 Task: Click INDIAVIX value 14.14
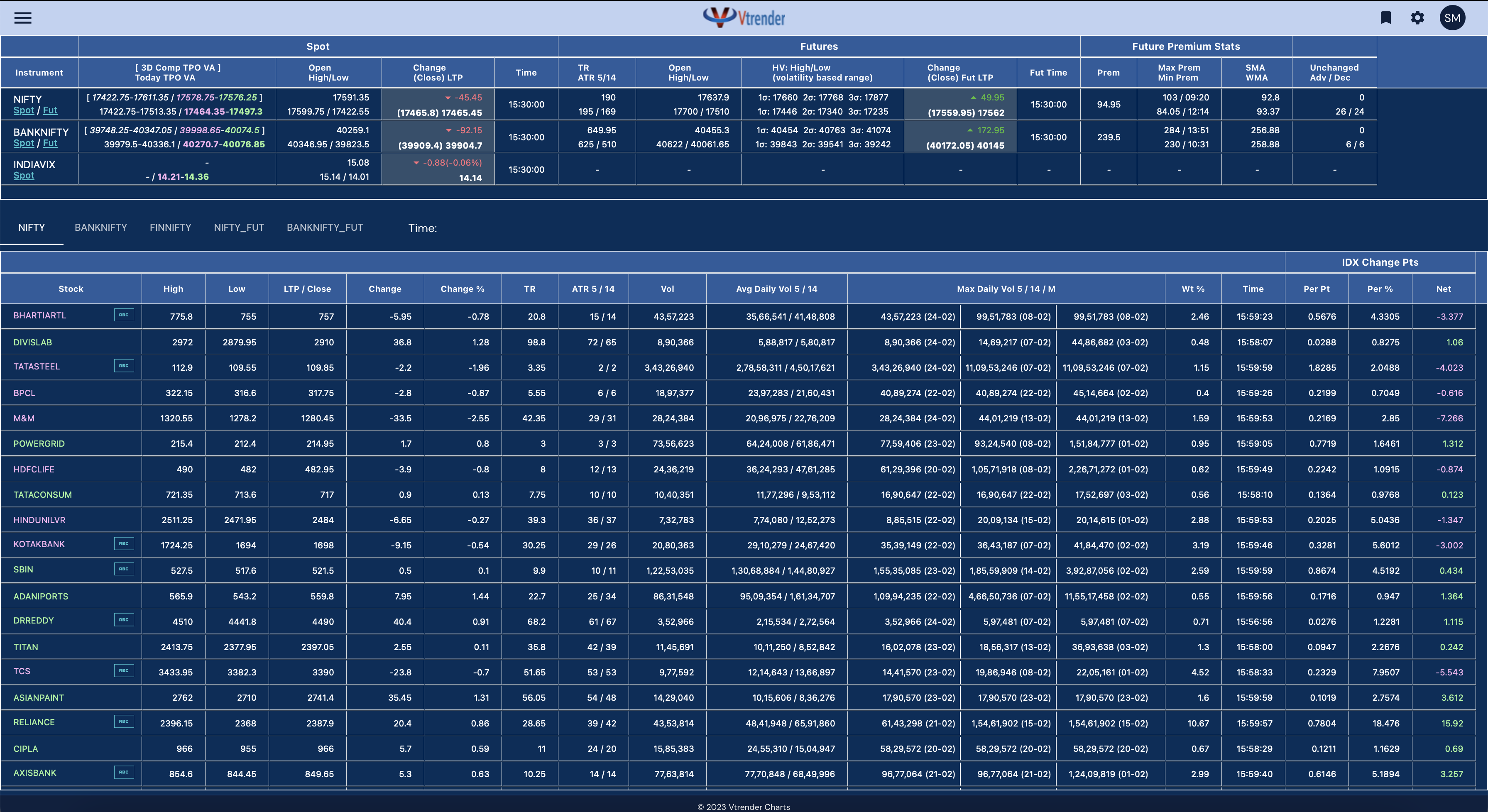[471, 178]
